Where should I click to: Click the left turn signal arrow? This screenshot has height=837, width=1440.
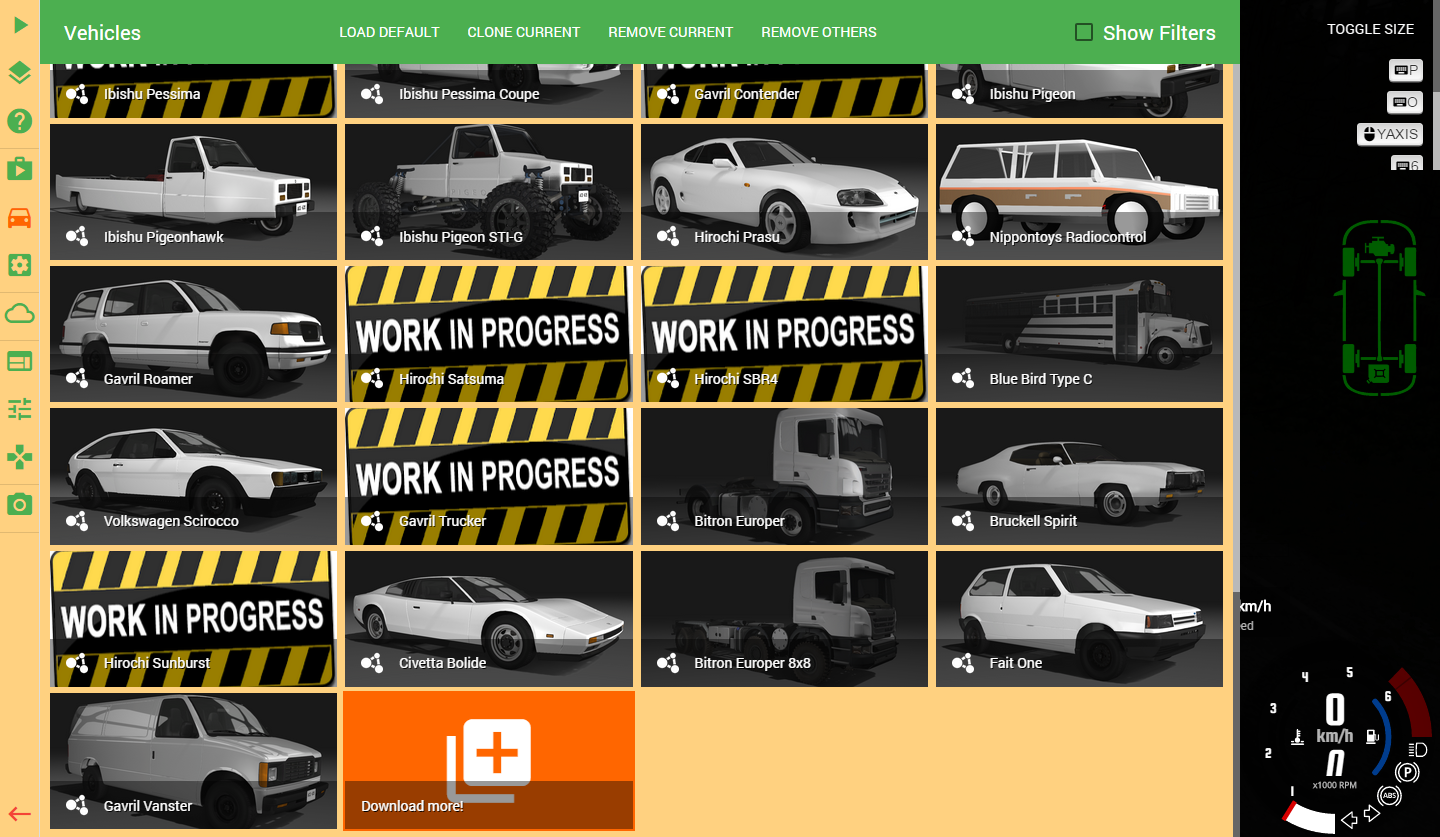point(1349,821)
